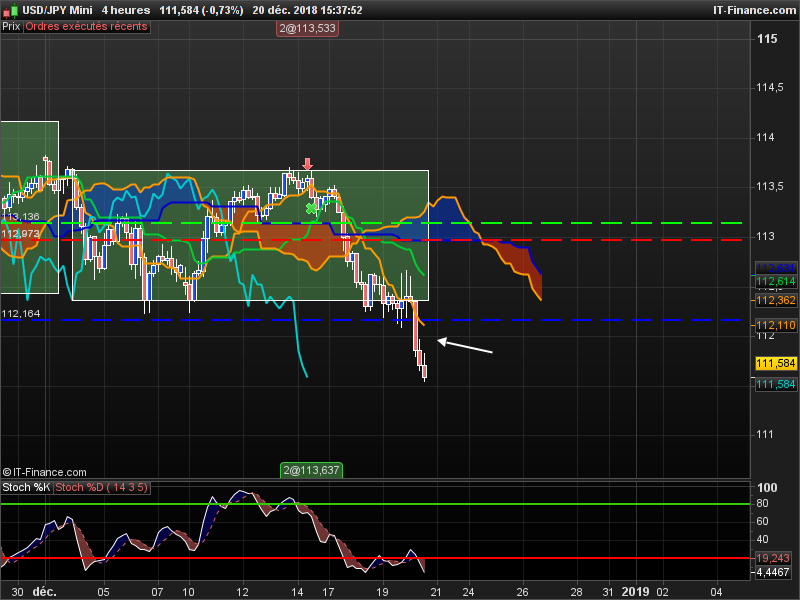The image size is (800, 600).
Task: Click the 112,973 level label
Action: pyautogui.click(x=20, y=234)
